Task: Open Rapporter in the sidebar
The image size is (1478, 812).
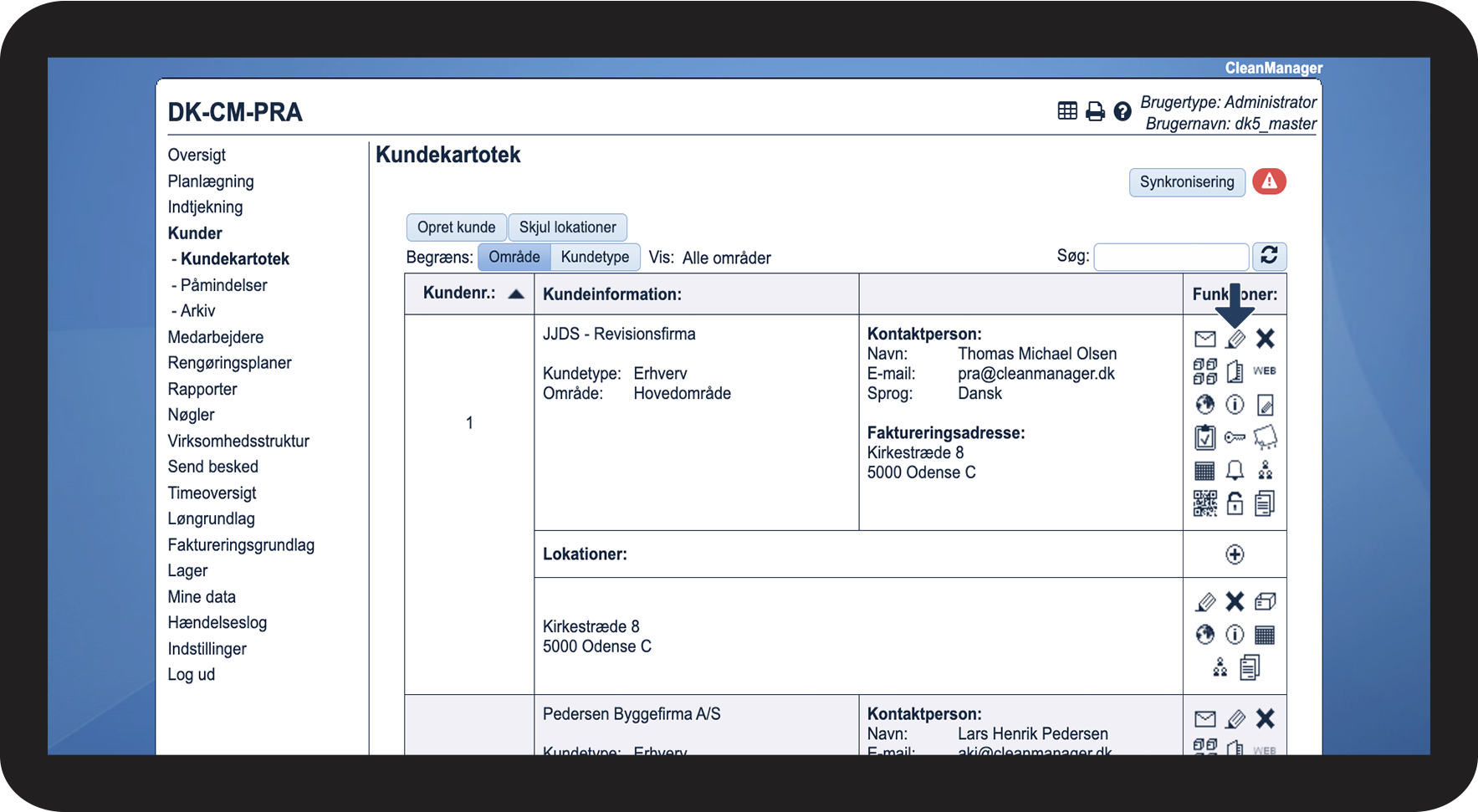Action: click(x=202, y=389)
